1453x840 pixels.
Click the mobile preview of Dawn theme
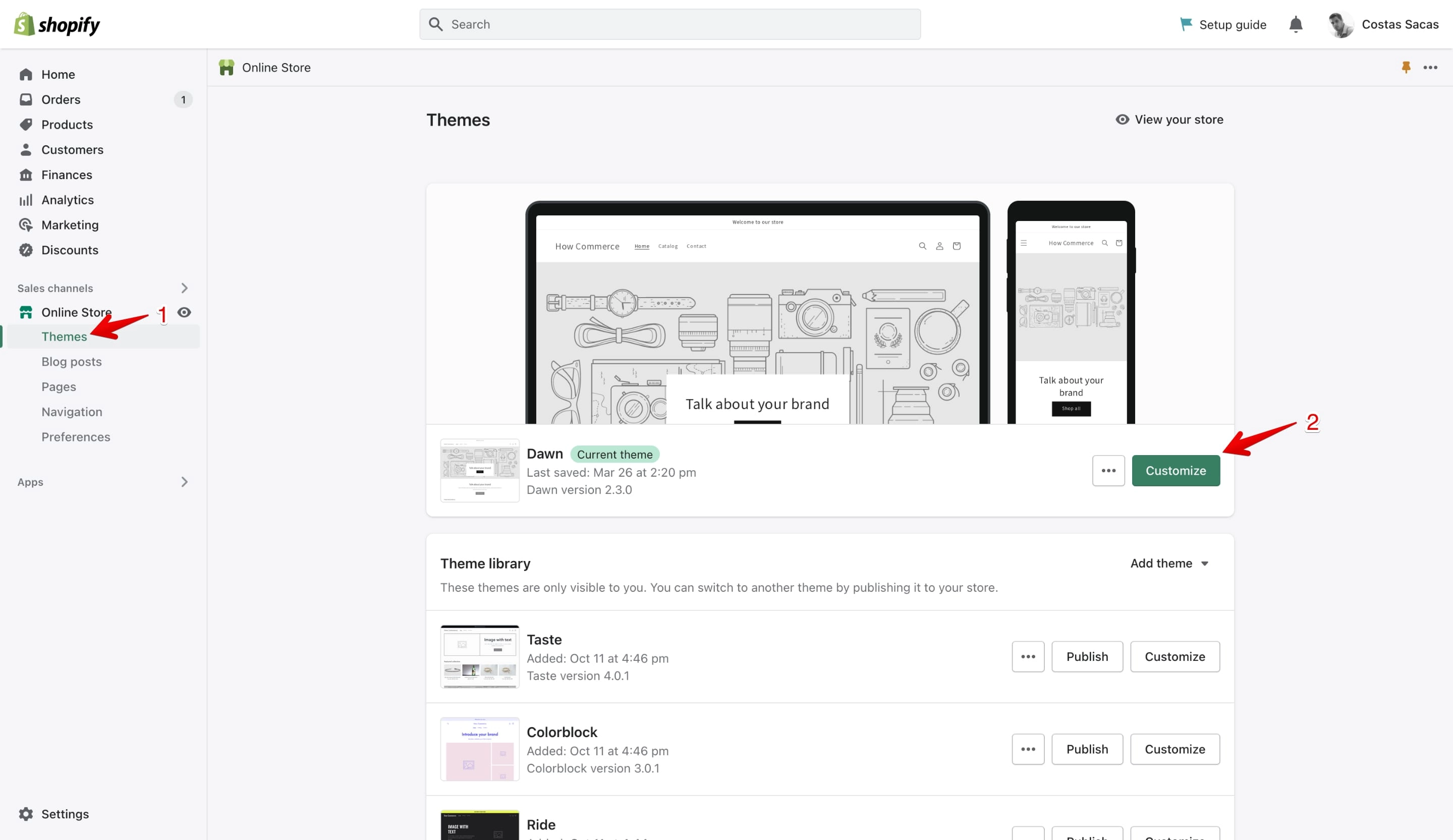click(x=1071, y=312)
